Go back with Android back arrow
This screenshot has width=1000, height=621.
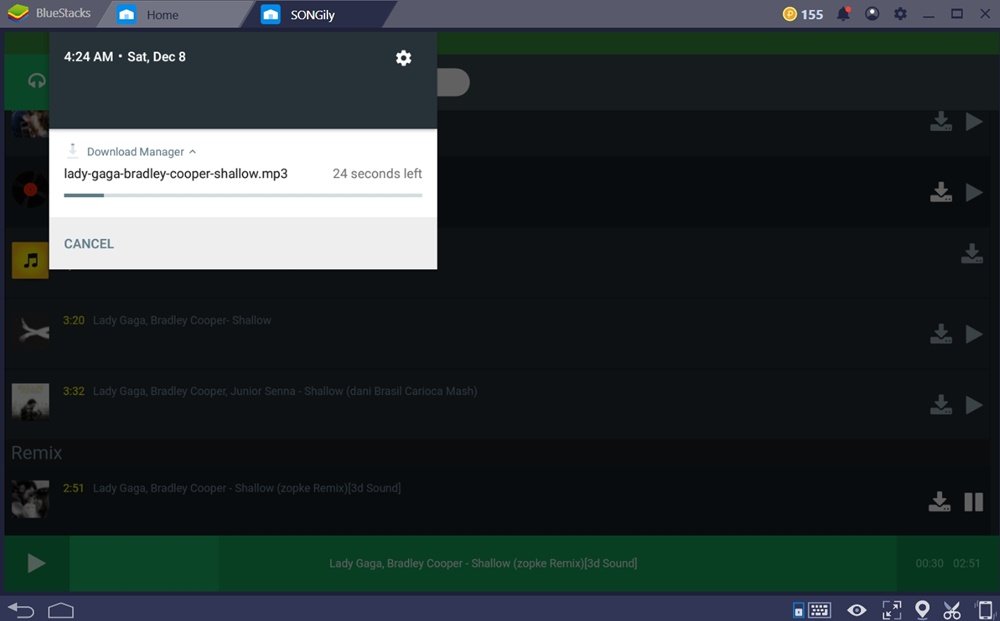pos(21,610)
